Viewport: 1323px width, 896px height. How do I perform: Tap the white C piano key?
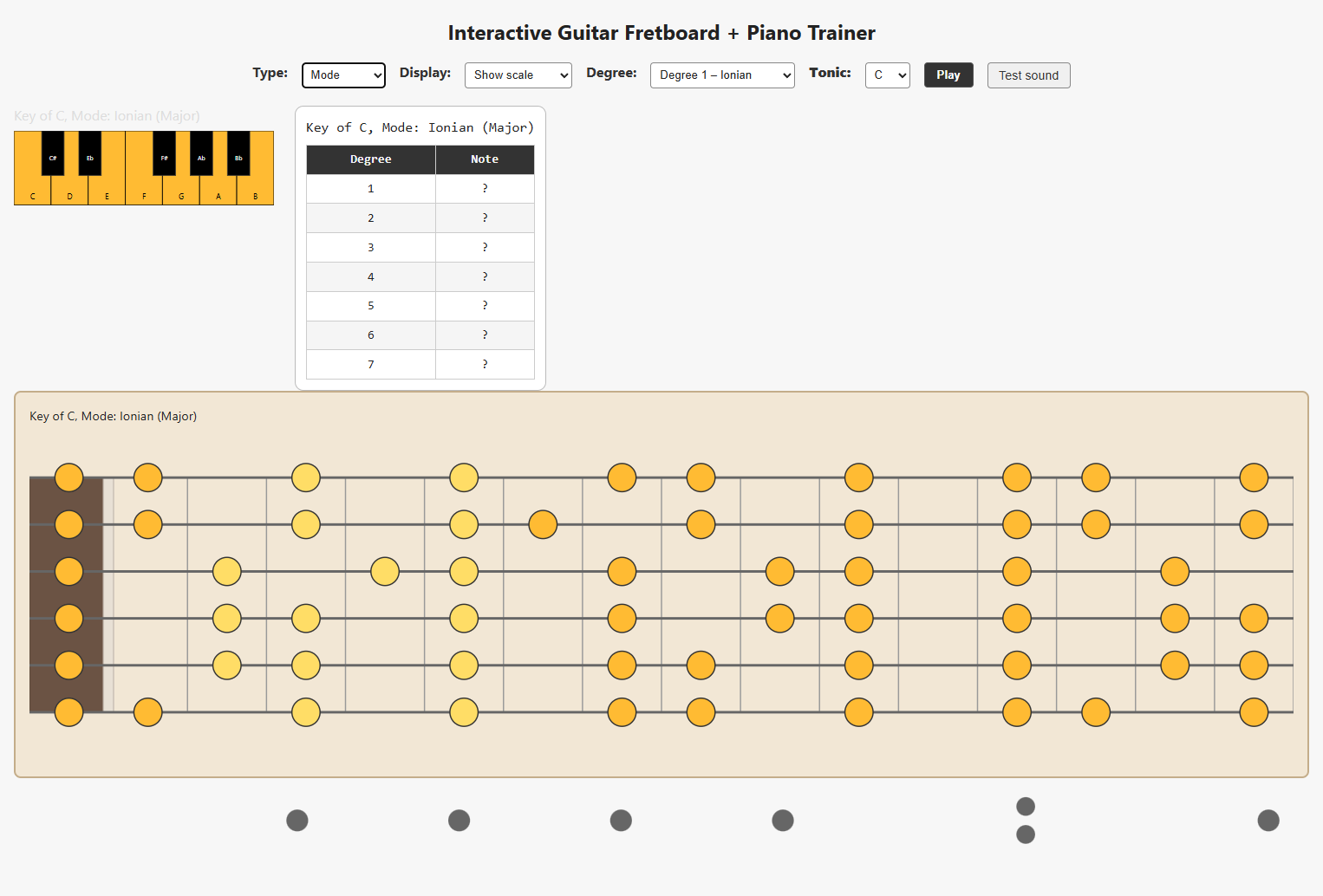click(x=33, y=192)
